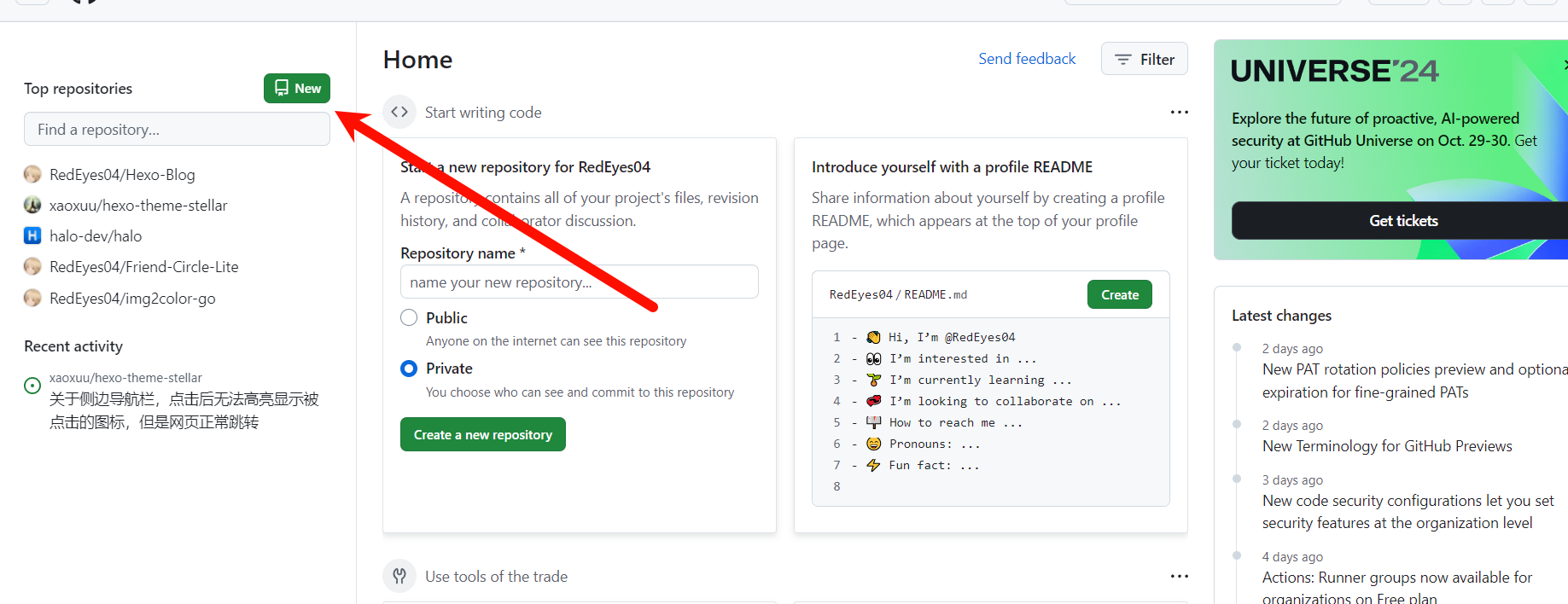Image resolution: width=1568 pixels, height=604 pixels.
Task: Click Create for the profile README
Action: pyautogui.click(x=1119, y=295)
